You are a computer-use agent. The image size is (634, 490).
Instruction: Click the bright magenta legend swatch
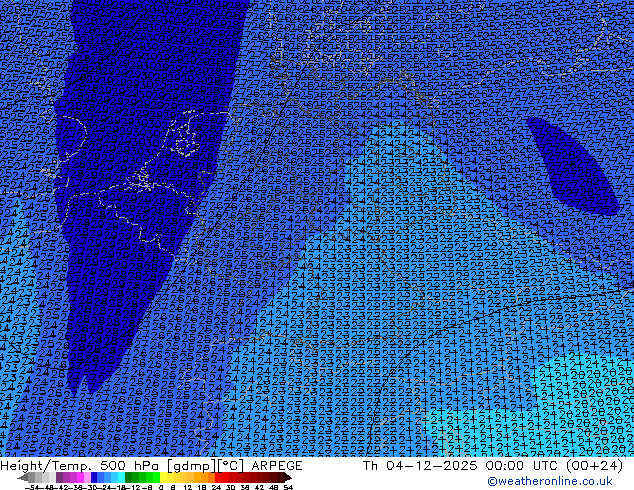80,477
